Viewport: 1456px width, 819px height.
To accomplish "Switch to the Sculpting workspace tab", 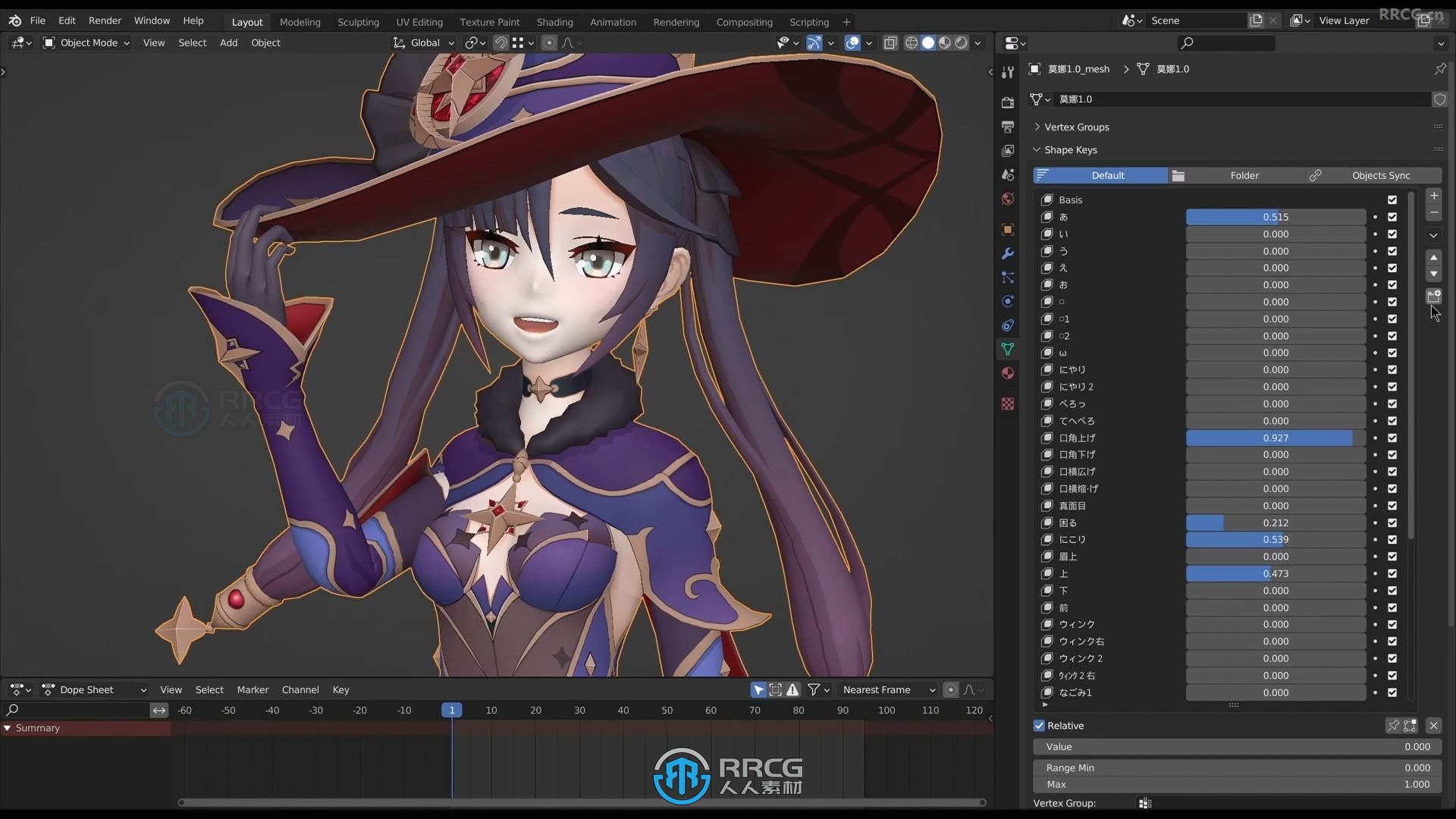I will click(x=358, y=22).
